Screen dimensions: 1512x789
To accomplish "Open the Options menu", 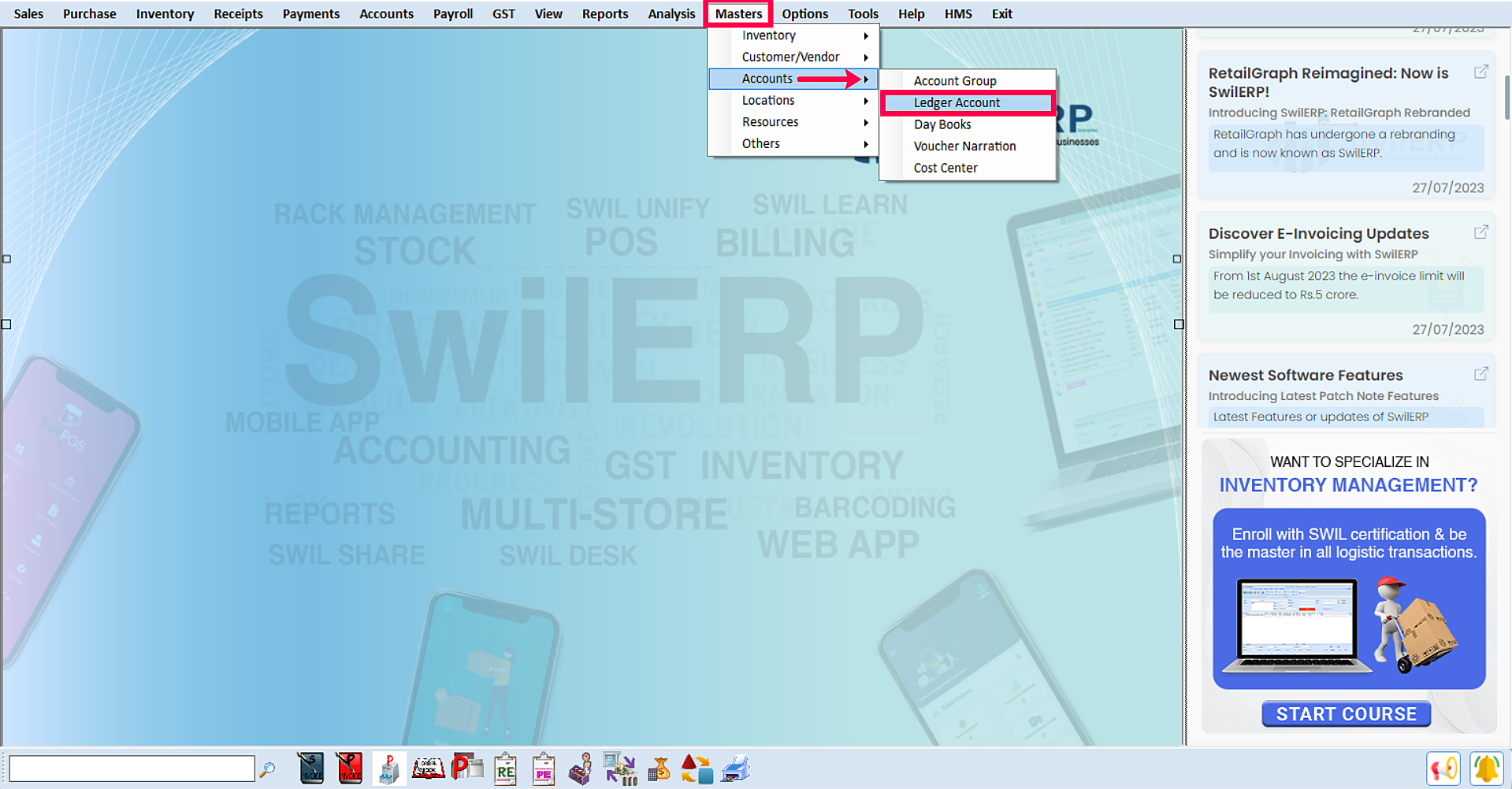I will [x=804, y=13].
